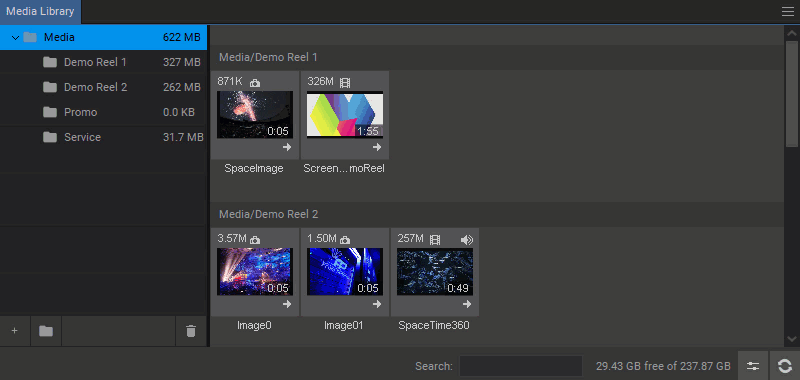The image size is (800, 380).
Task: Click the 31.7 MB size value
Action: pyautogui.click(x=183, y=137)
